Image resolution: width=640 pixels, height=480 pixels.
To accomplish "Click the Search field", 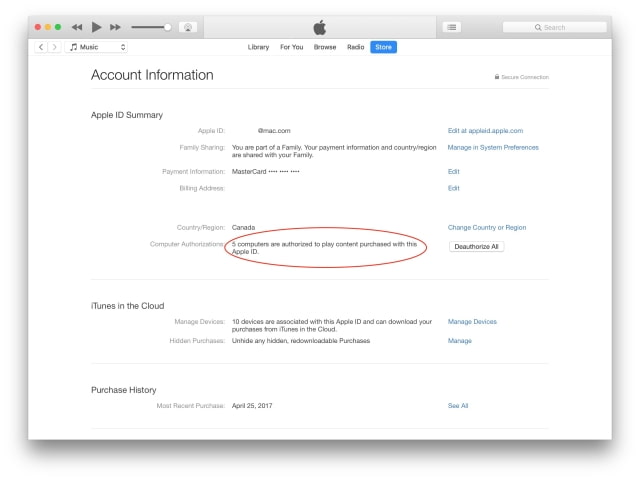I will (554, 27).
